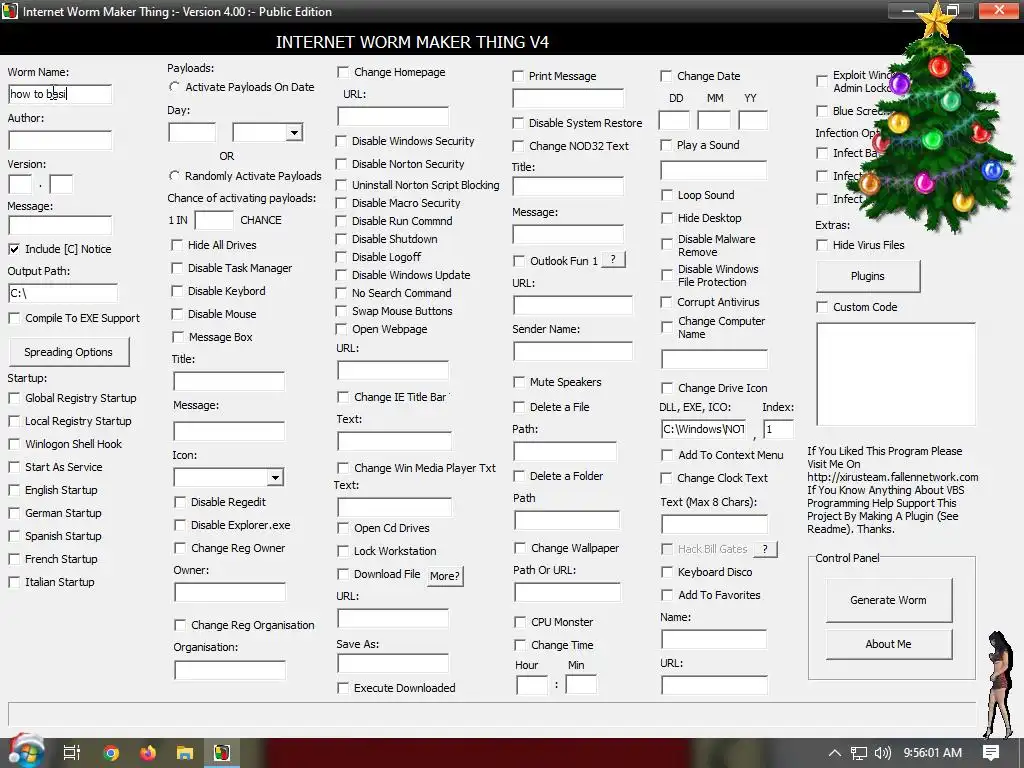
Task: Click the Custom Code text area
Action: [895, 374]
